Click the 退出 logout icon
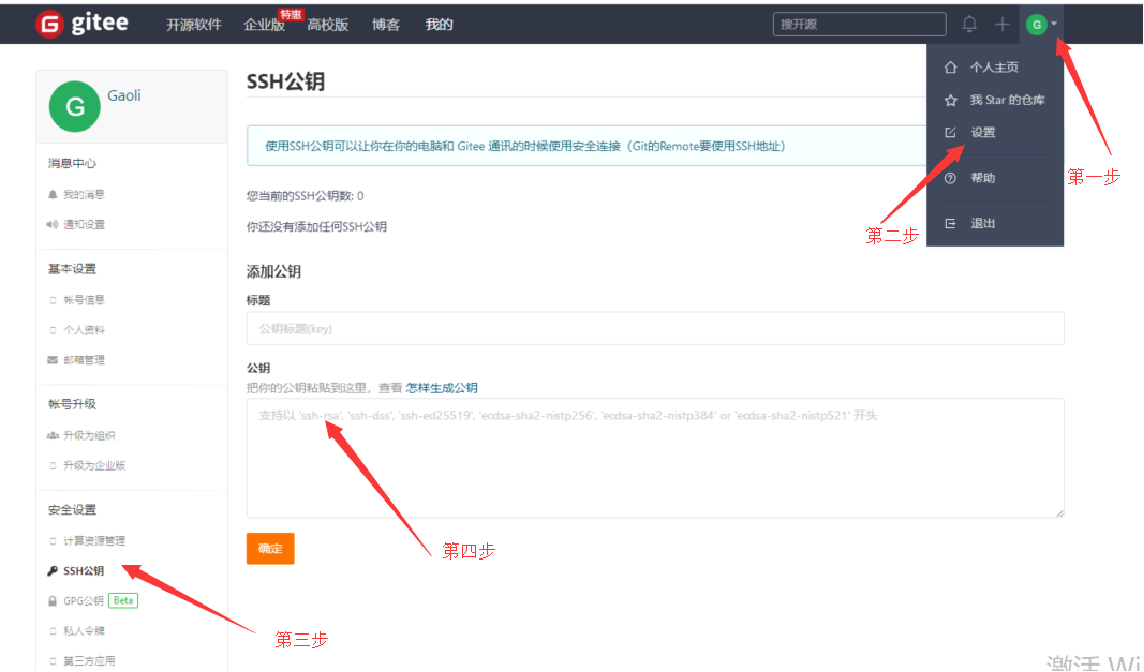This screenshot has height=672, width=1144. (x=949, y=223)
